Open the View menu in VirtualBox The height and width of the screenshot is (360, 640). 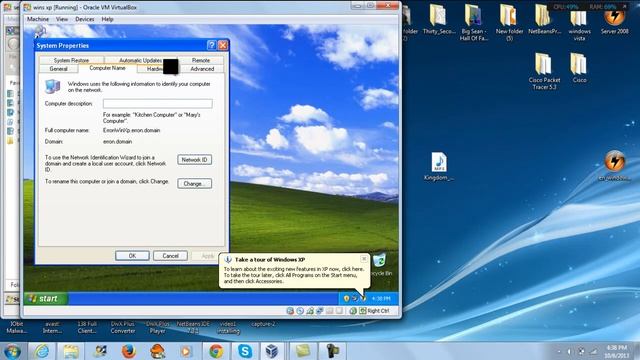(62, 19)
